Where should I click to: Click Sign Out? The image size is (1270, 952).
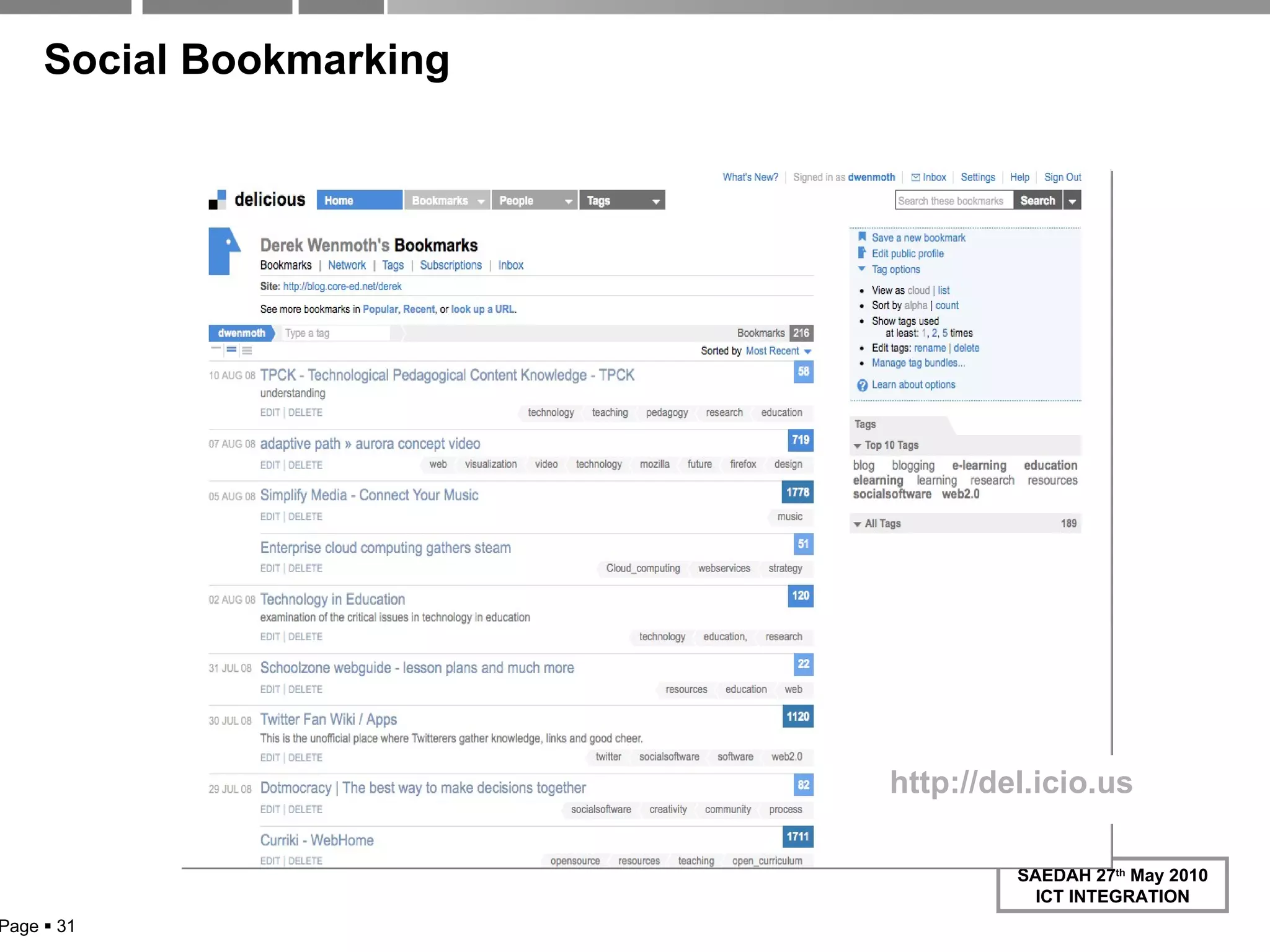pos(1063,177)
